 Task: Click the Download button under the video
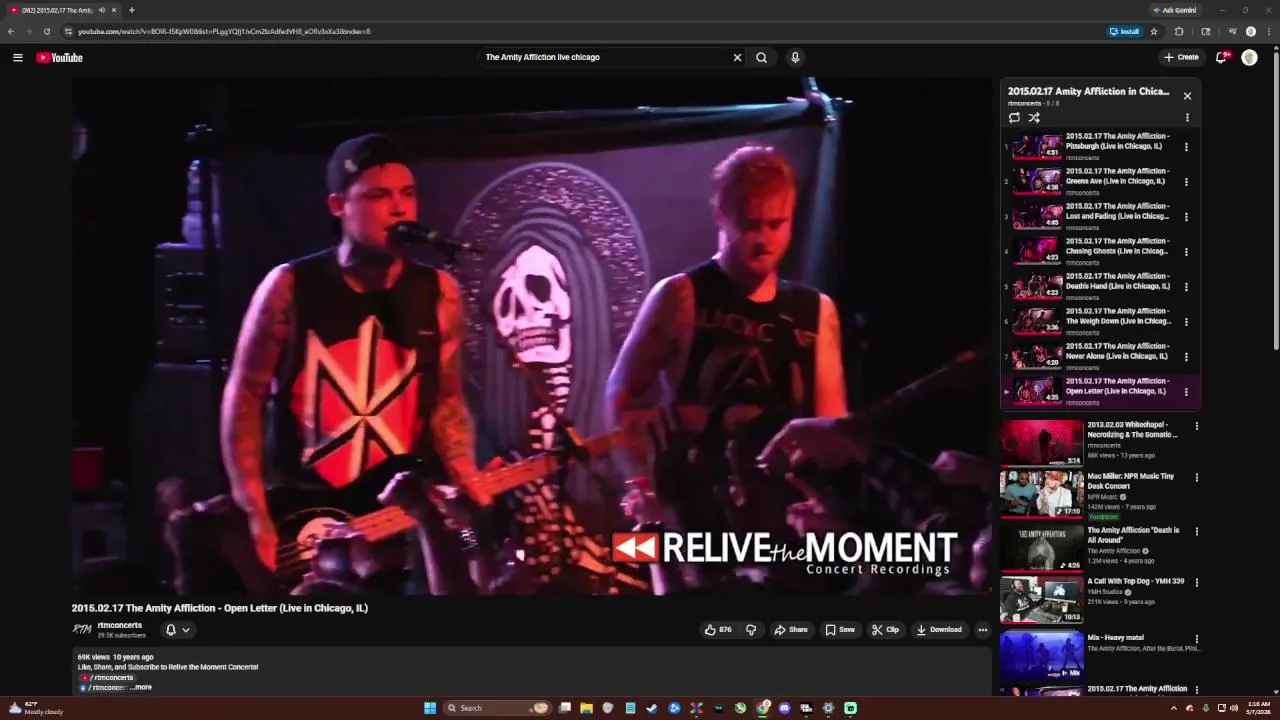(x=939, y=630)
